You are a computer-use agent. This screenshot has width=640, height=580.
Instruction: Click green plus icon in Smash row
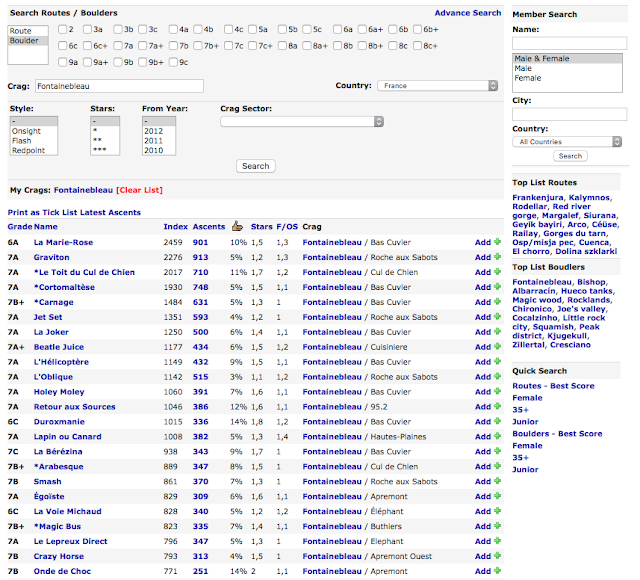[497, 481]
